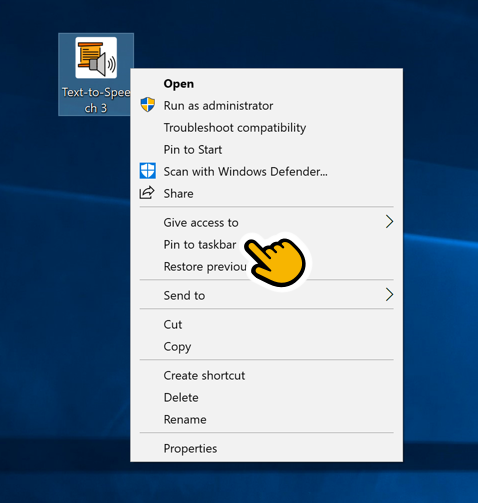Screen dimensions: 478x503
Task: Click the shield icon beside Run as administrator
Action: pyautogui.click(x=147, y=105)
